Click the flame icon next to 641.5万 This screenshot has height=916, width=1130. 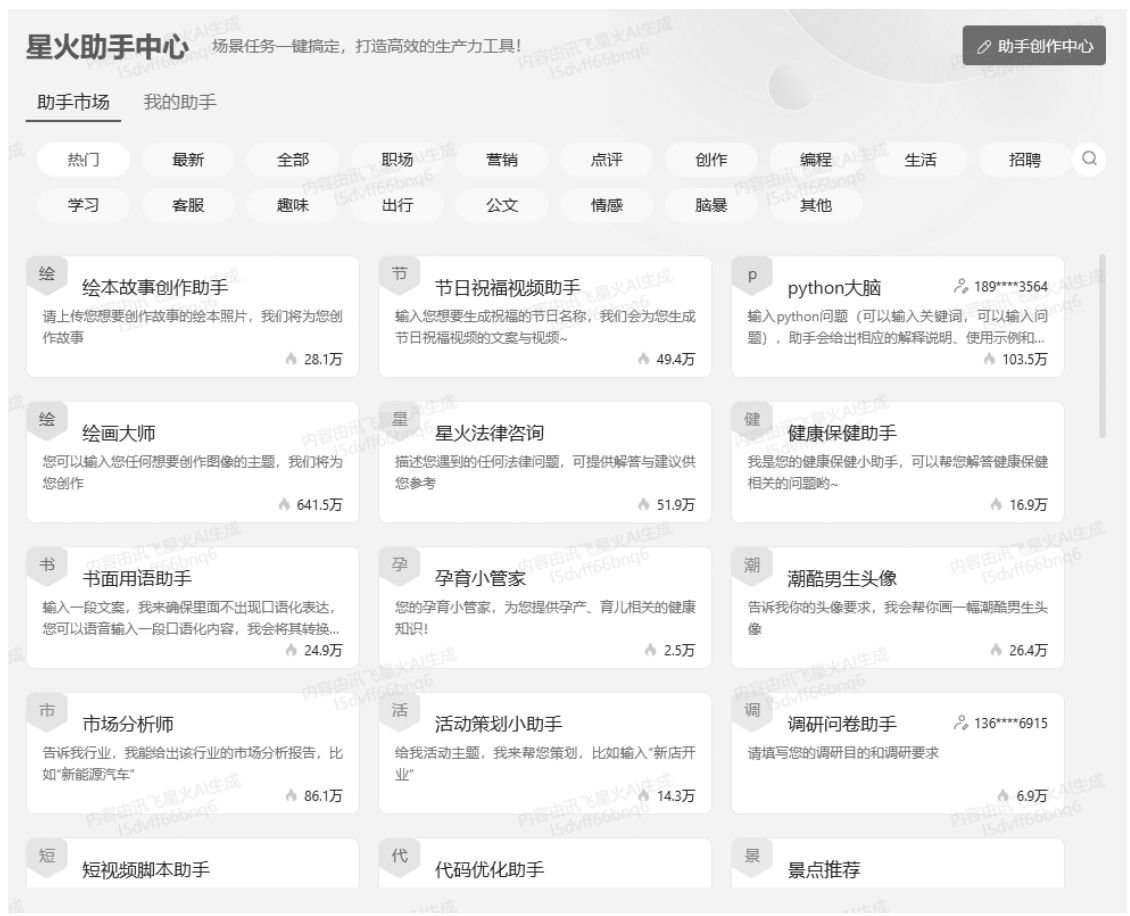click(x=285, y=504)
